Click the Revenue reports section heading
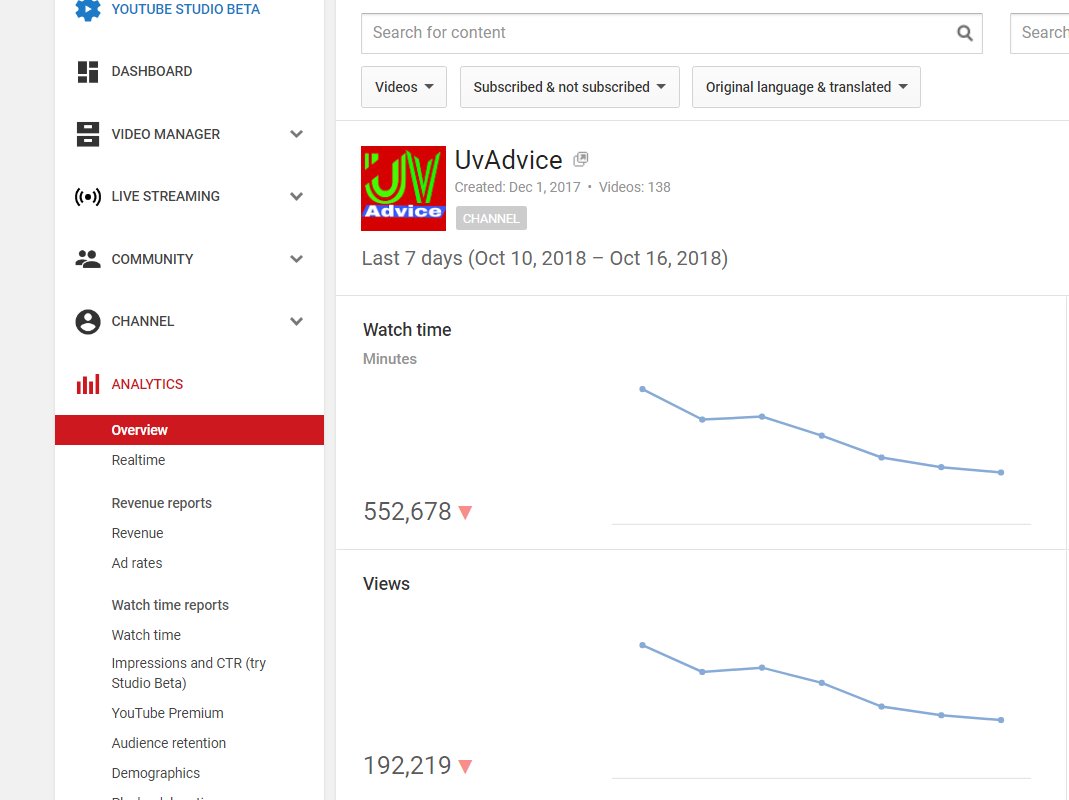Image resolution: width=1069 pixels, height=800 pixels. pos(162,503)
